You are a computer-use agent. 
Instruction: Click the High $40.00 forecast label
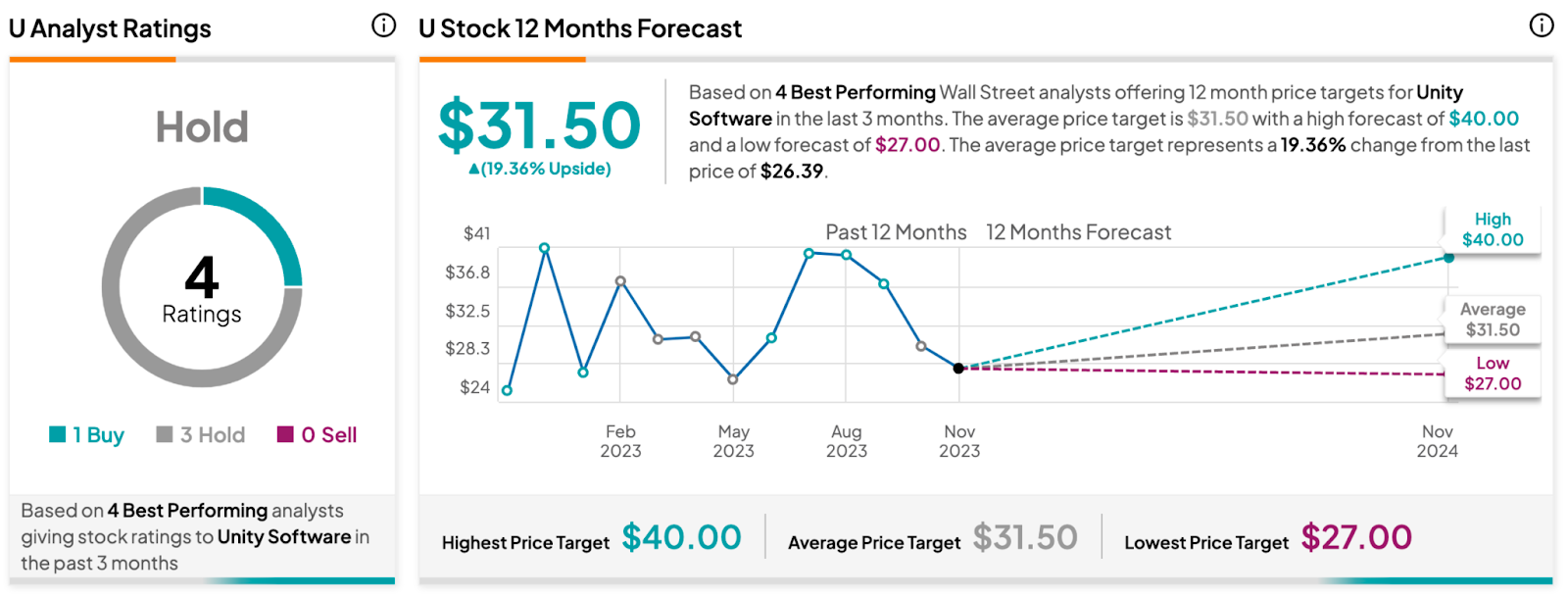pyautogui.click(x=1493, y=229)
